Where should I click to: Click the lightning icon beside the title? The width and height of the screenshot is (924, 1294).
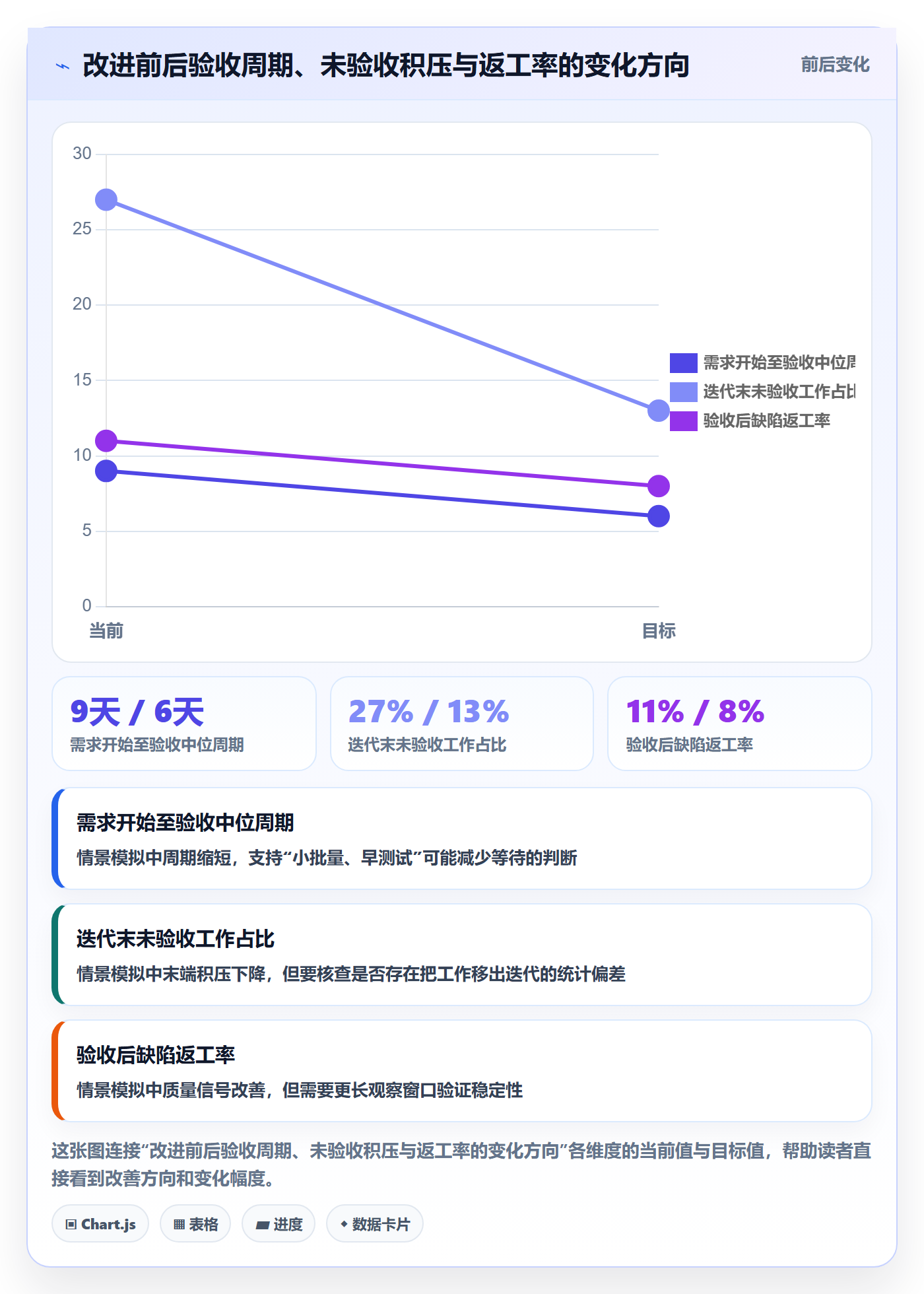pyautogui.click(x=63, y=66)
